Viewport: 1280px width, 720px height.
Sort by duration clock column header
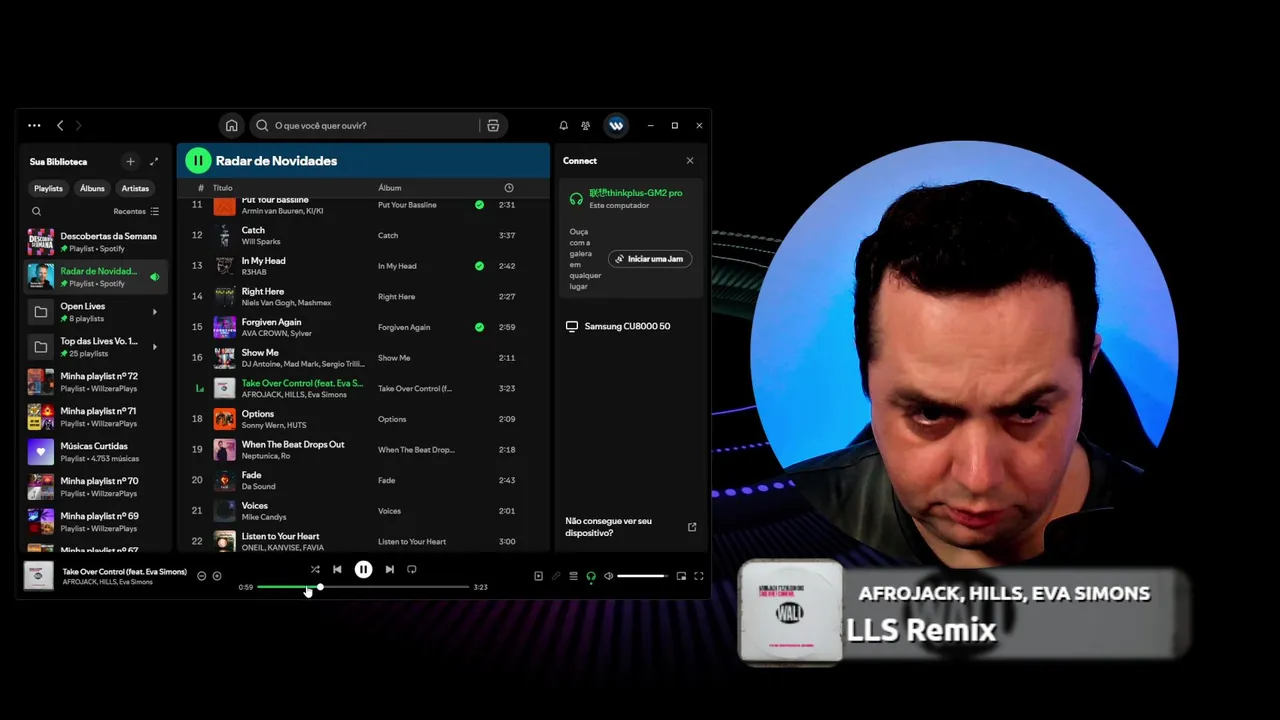[508, 188]
